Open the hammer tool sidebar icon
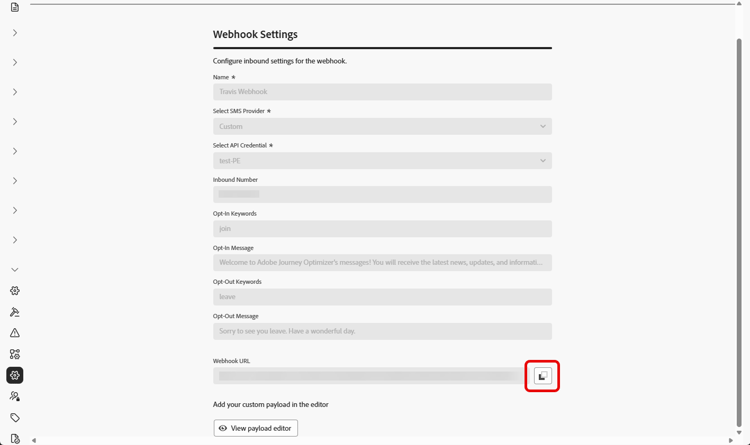The width and height of the screenshot is (750, 445). click(15, 312)
